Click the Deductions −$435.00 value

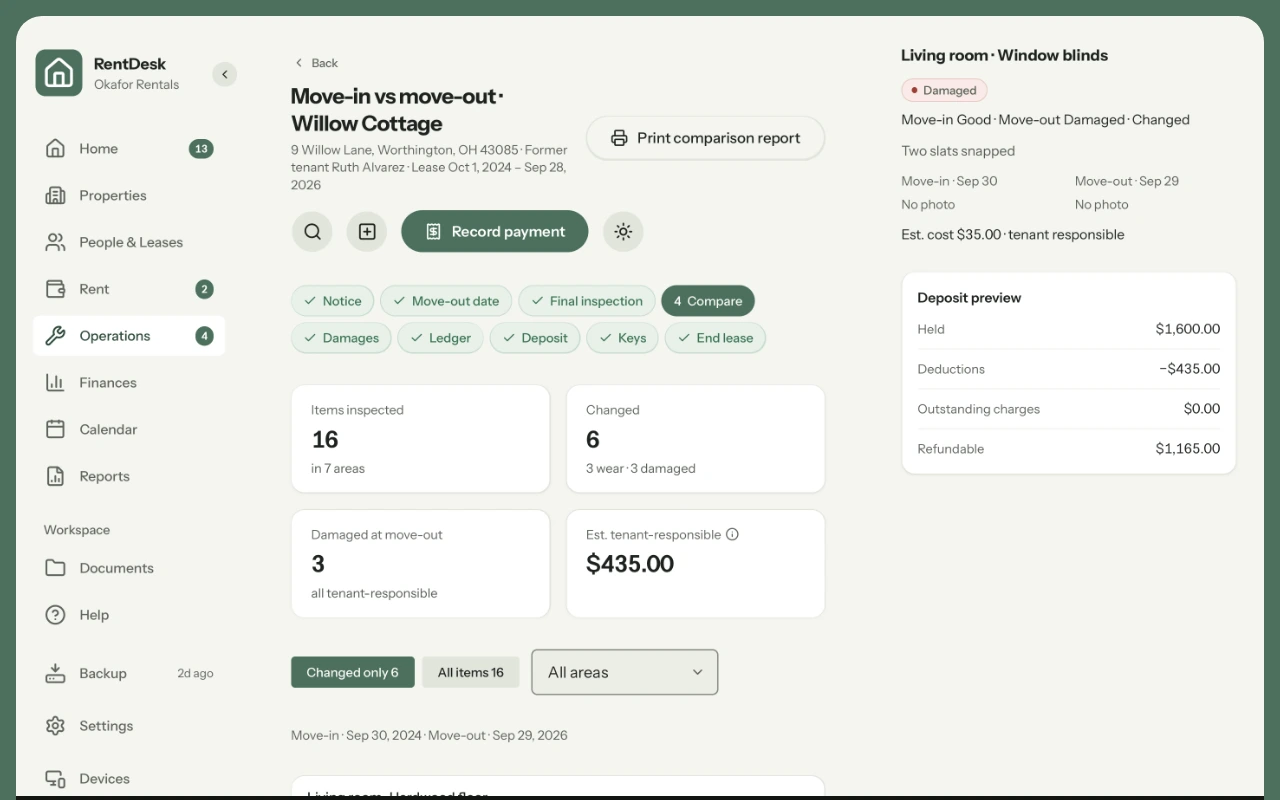pyautogui.click(x=1190, y=369)
